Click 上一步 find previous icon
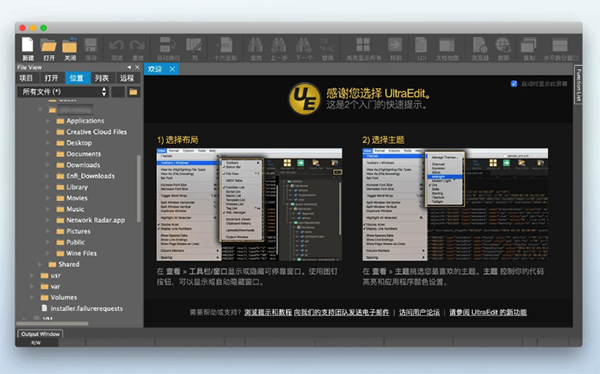 pos(279,49)
